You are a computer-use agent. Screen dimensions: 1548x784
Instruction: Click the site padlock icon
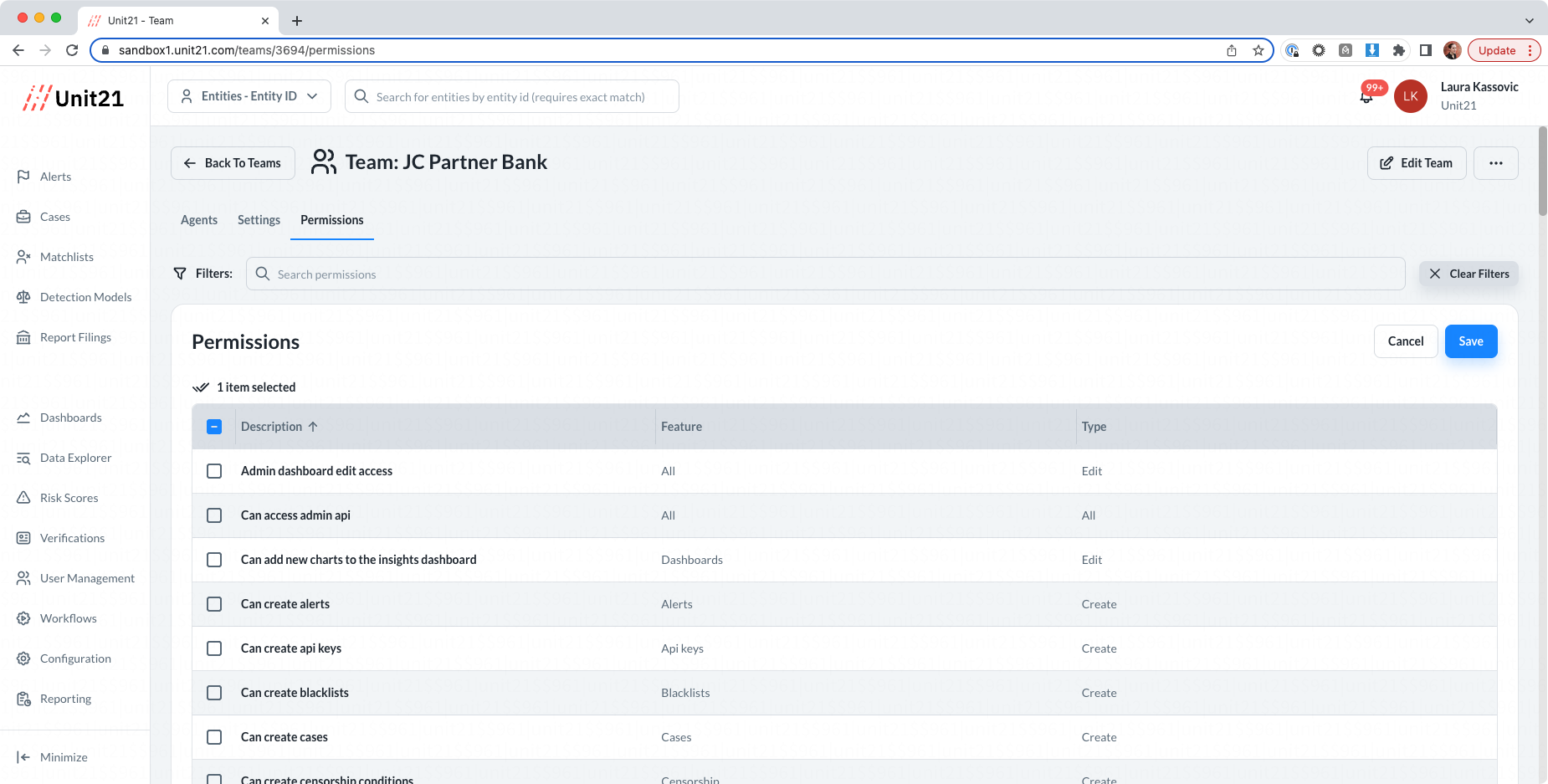105,50
